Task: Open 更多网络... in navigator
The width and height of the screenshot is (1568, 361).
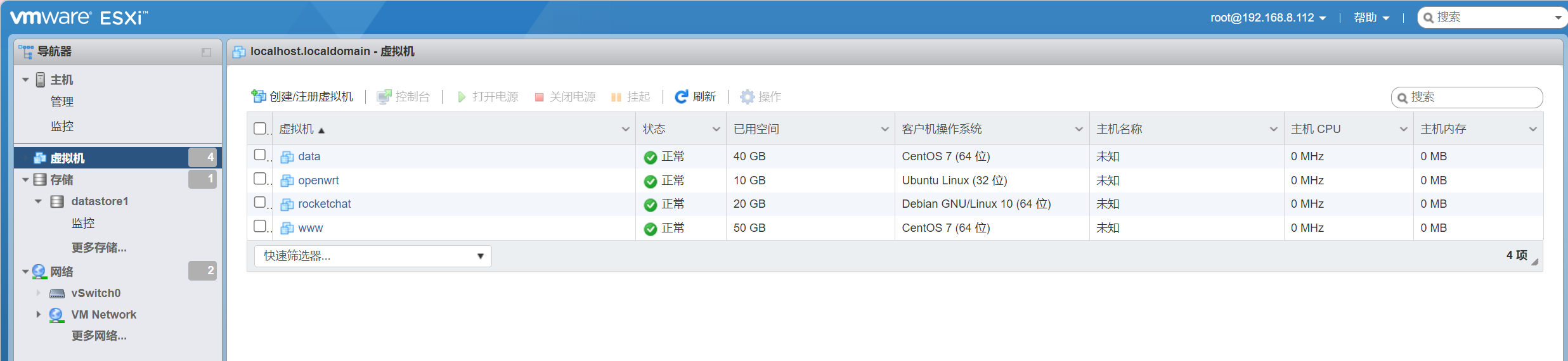Action: coord(99,336)
